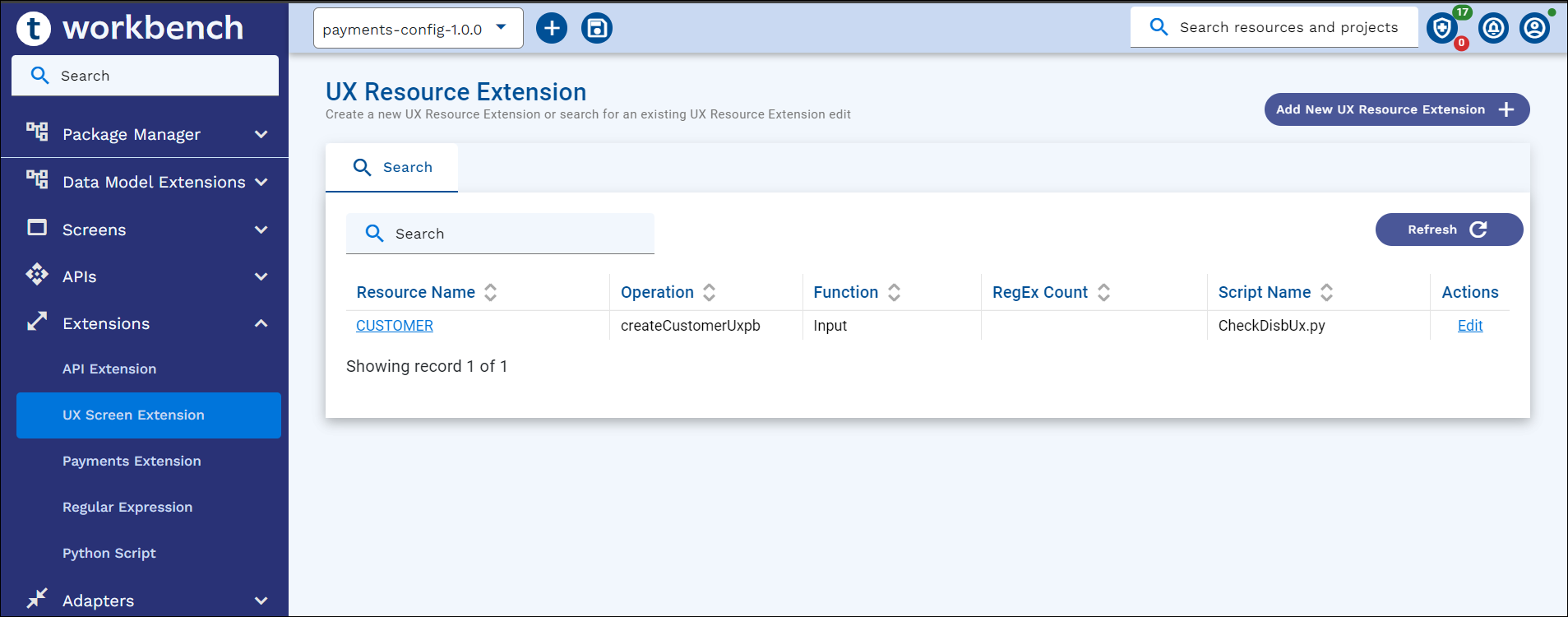Screen dimensions: 1568x617
Task: Click Search resources and projects field
Action: tap(1274, 27)
